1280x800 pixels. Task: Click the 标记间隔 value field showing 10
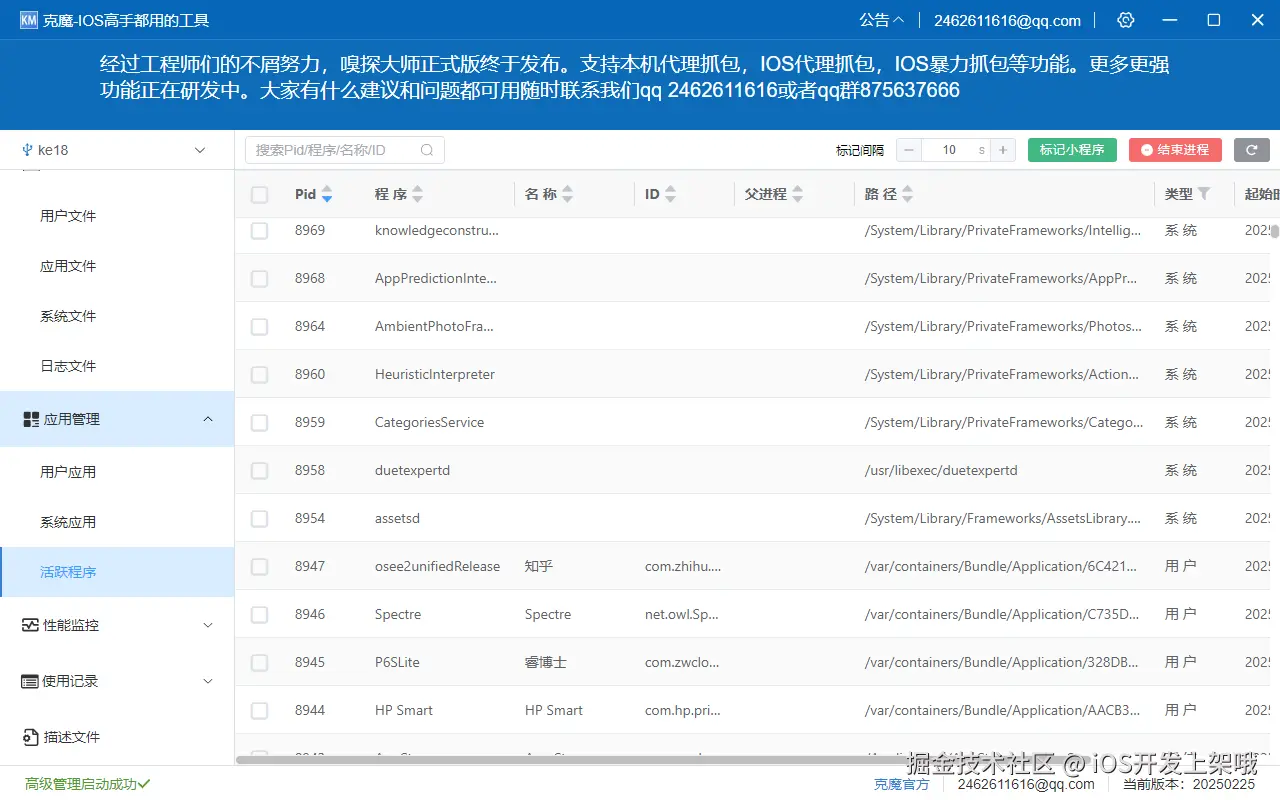pyautogui.click(x=957, y=150)
